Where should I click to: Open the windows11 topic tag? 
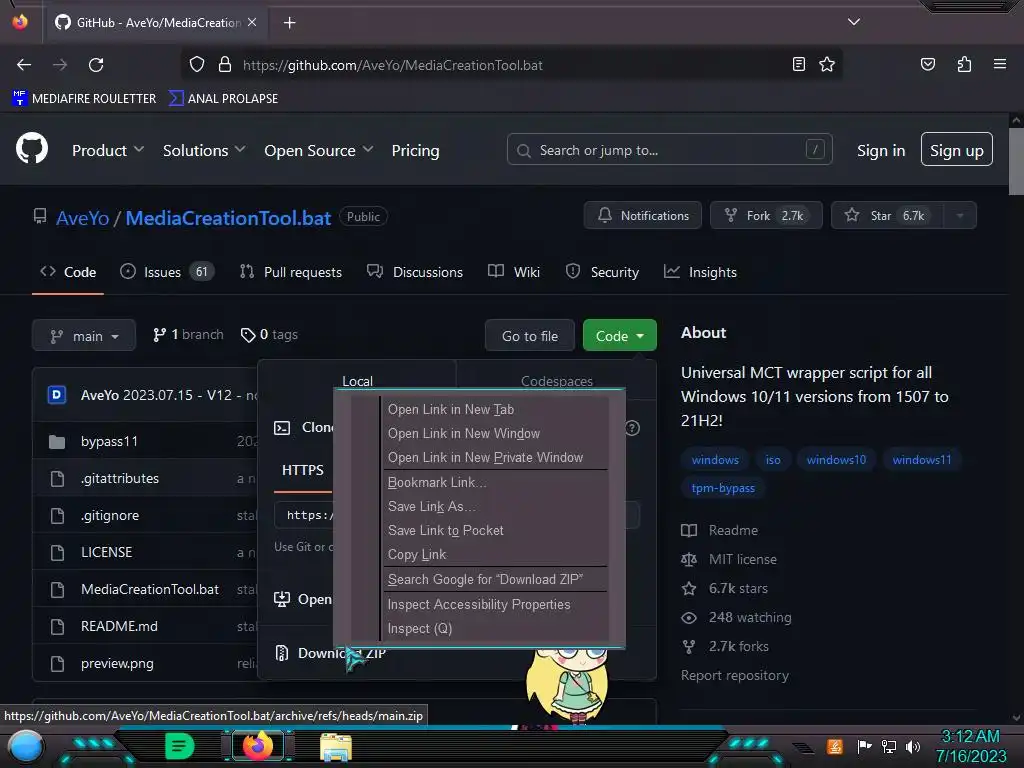pyautogui.click(x=921, y=460)
